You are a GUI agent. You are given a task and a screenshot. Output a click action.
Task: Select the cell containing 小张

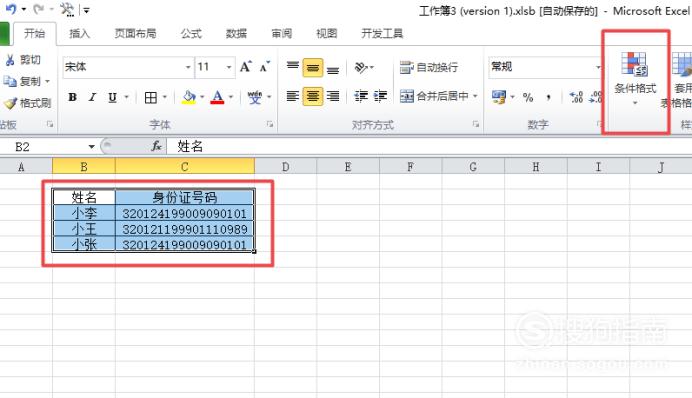84,244
